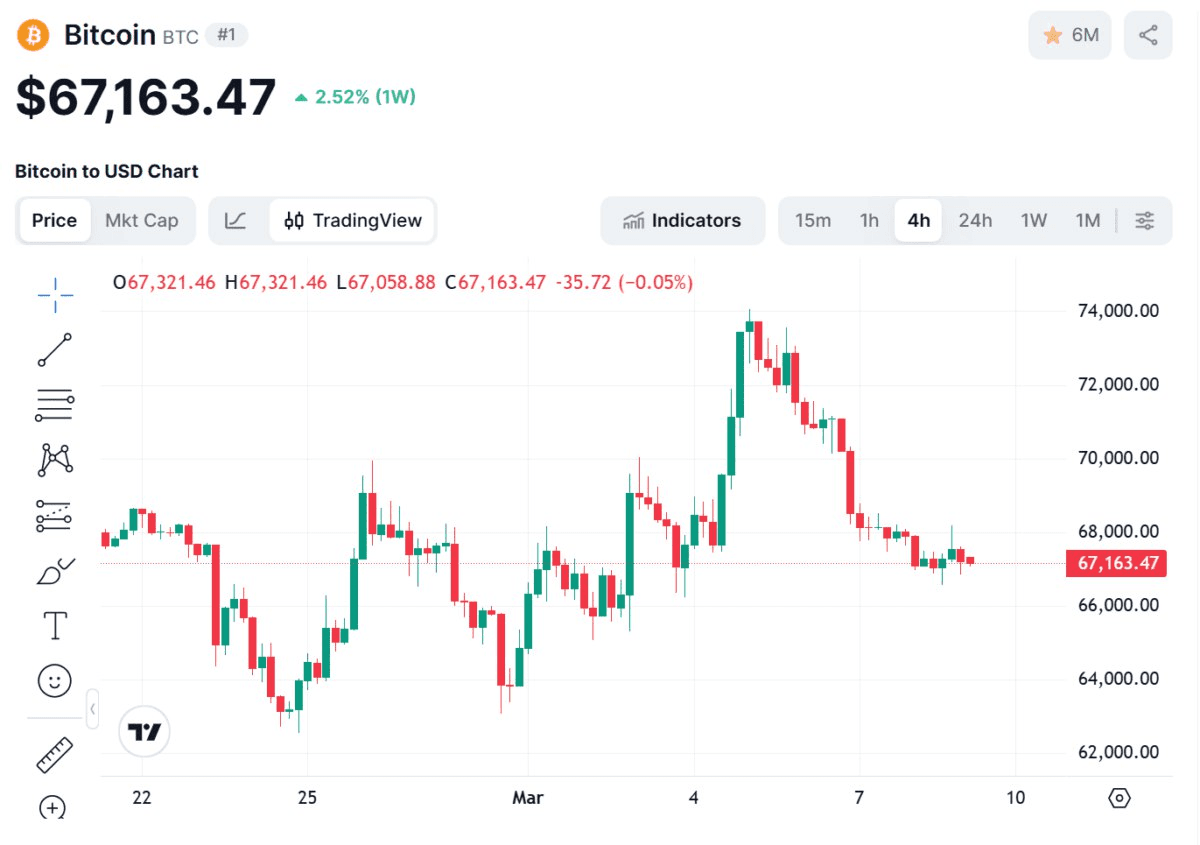Select the crosshair cursor tool
The width and height of the screenshot is (1200, 845).
tap(55, 289)
